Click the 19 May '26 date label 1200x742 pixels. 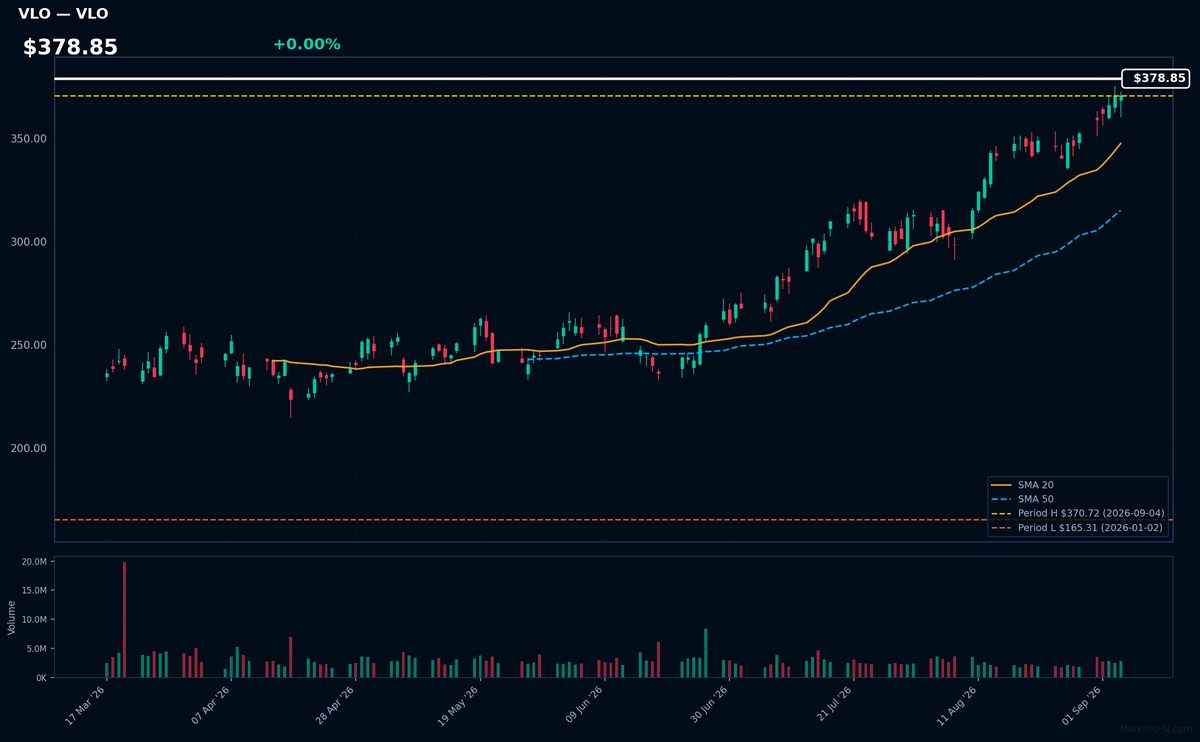click(458, 707)
